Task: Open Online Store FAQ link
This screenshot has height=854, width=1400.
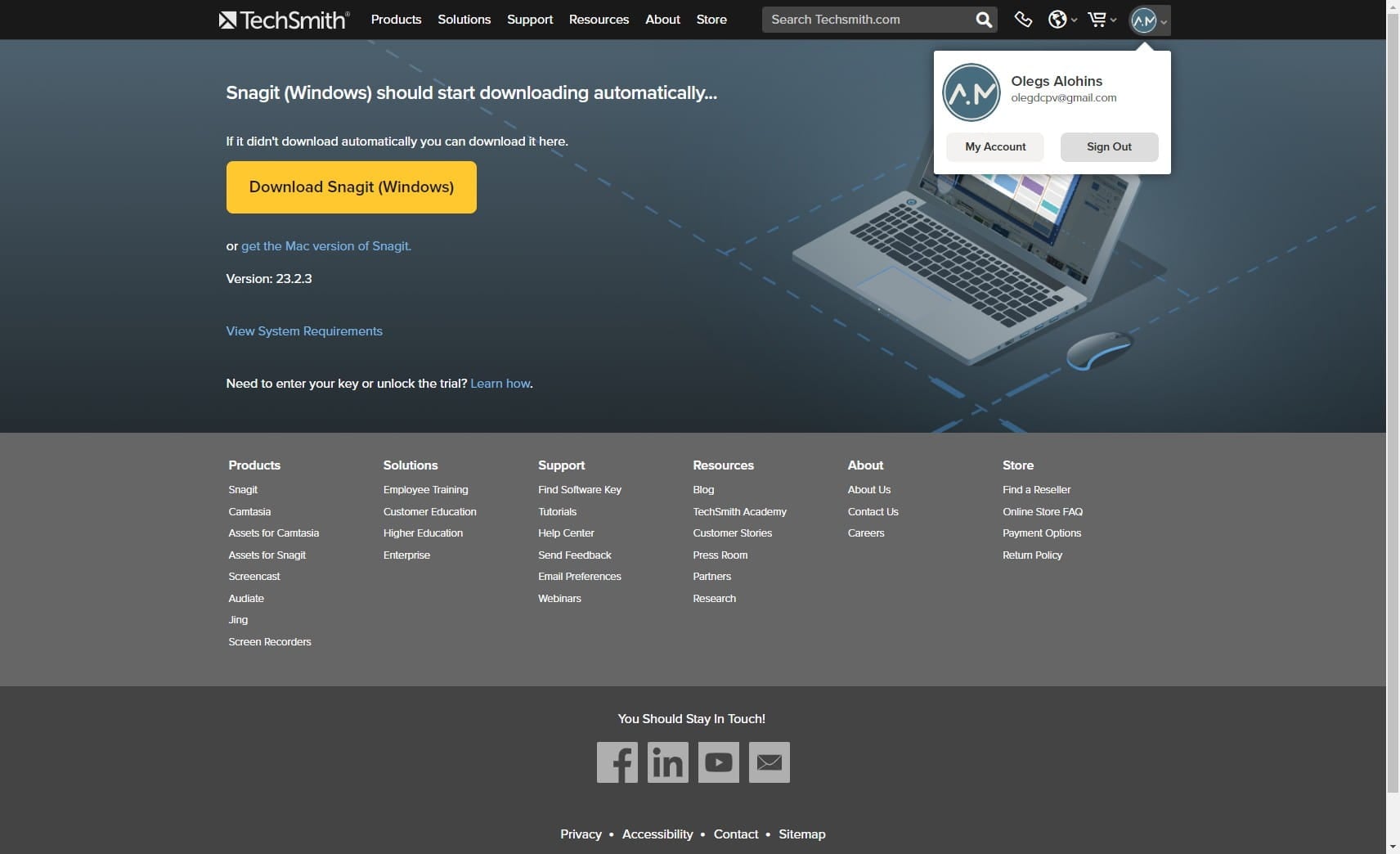Action: 1043,512
